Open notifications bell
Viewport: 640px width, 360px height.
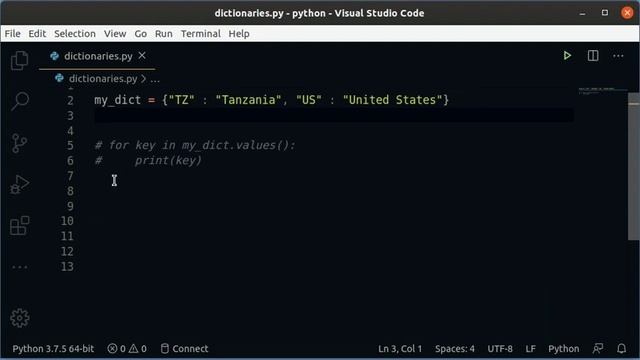621,349
